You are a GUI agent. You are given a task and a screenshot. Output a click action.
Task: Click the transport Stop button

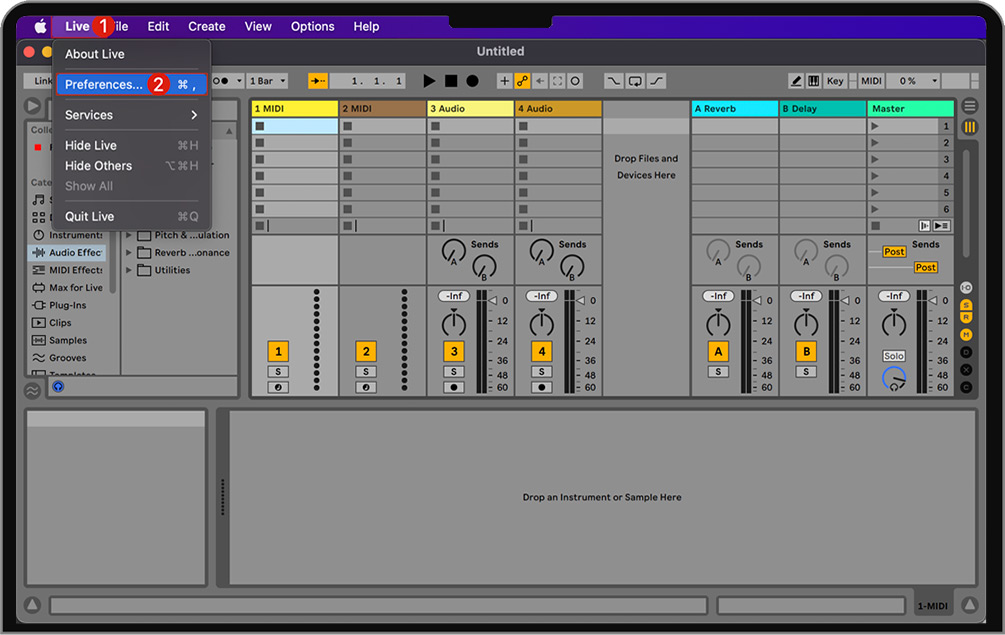pos(451,81)
